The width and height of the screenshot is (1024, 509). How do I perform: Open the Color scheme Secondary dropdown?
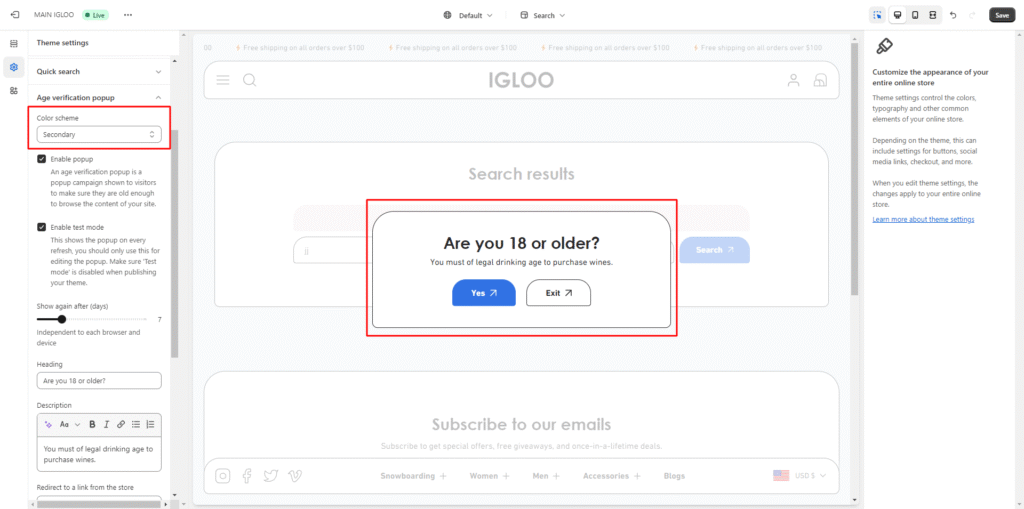[98, 134]
